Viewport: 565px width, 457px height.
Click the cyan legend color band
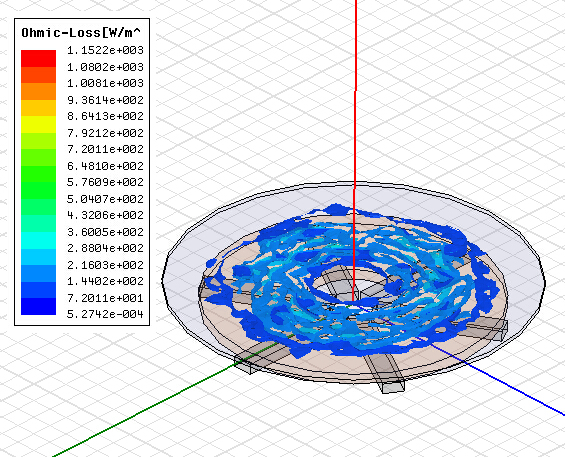[39, 240]
